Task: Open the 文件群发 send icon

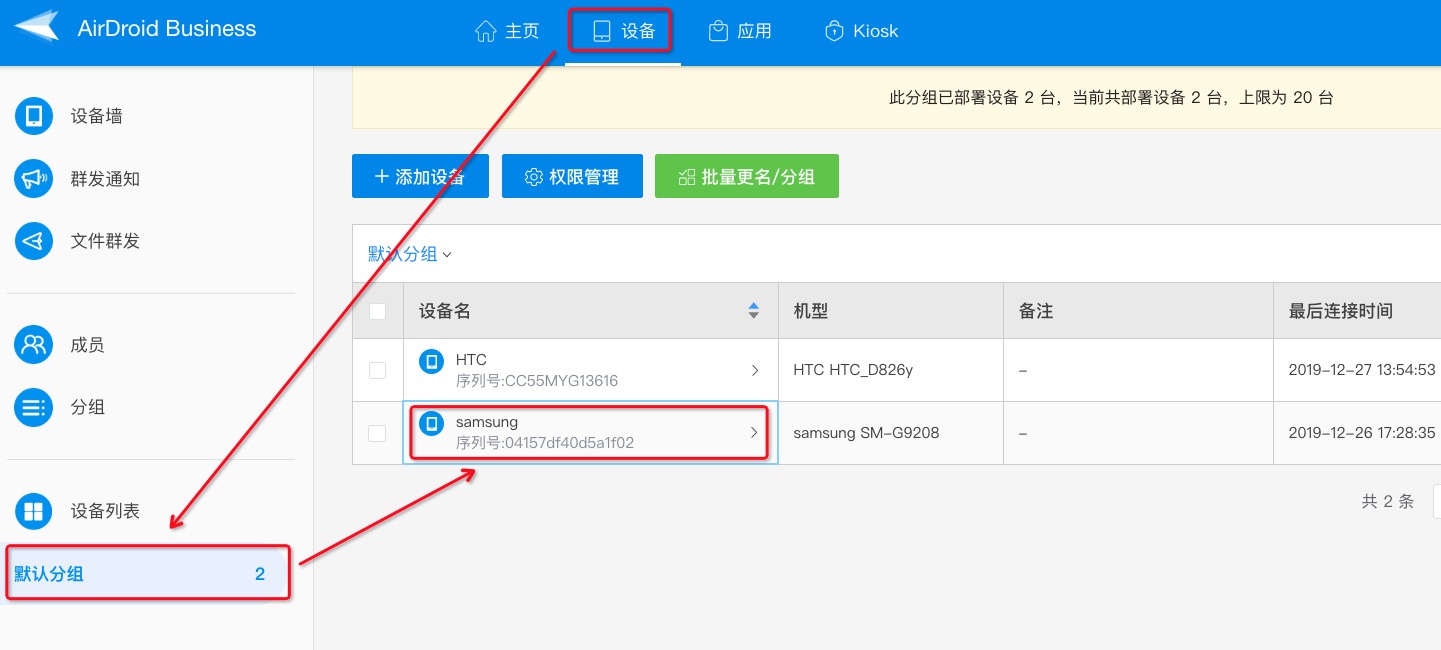Action: (34, 241)
